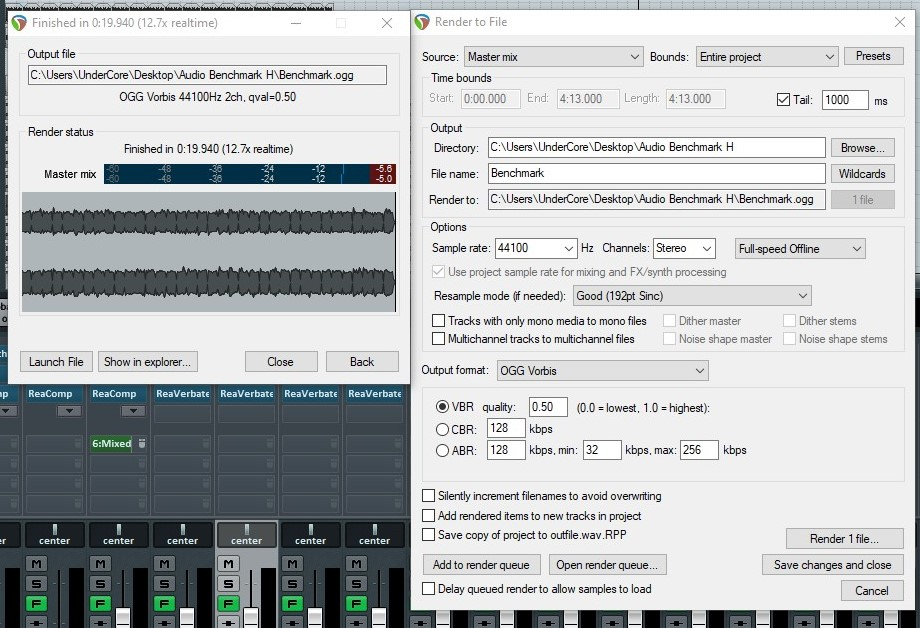Enable Delay queued render to allow samples to load
Viewport: 920px width, 628px height.
(x=428, y=589)
